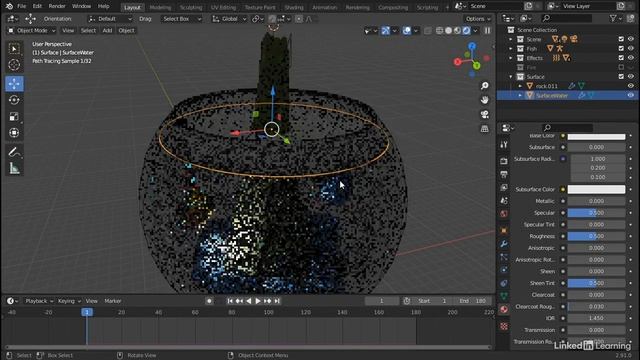The height and width of the screenshot is (360, 640).
Task: Select the Select Box tool in toolbar
Action: click(x=14, y=49)
